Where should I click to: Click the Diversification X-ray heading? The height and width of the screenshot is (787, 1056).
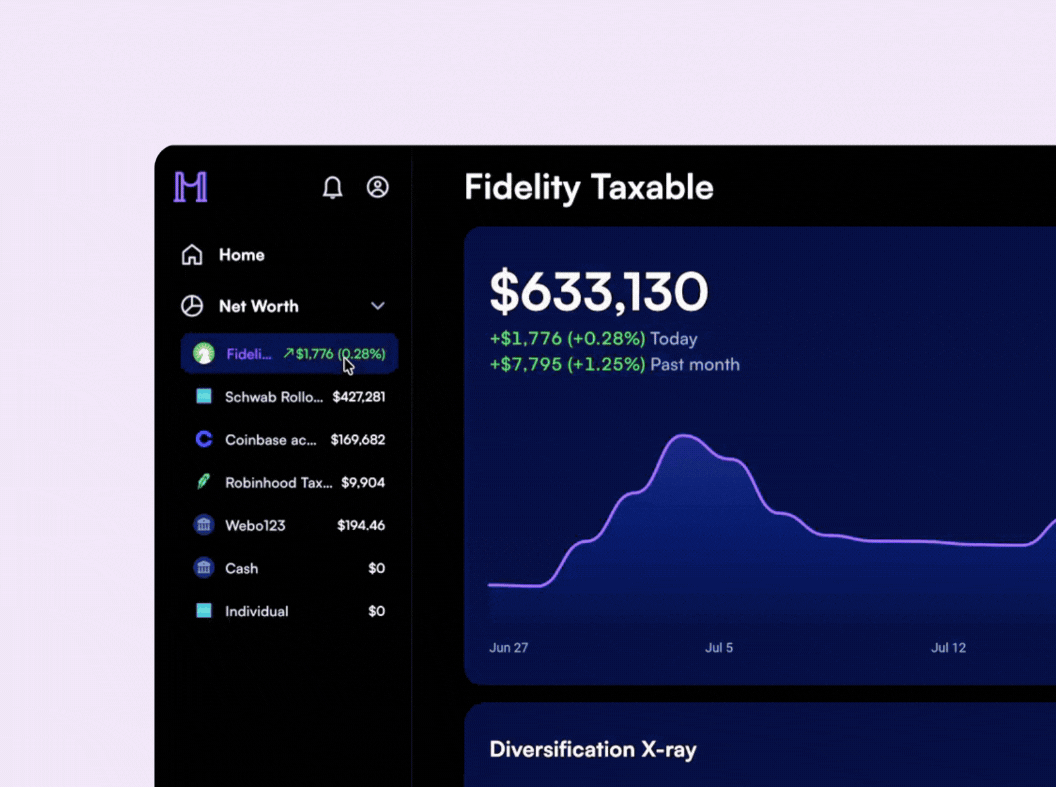593,749
